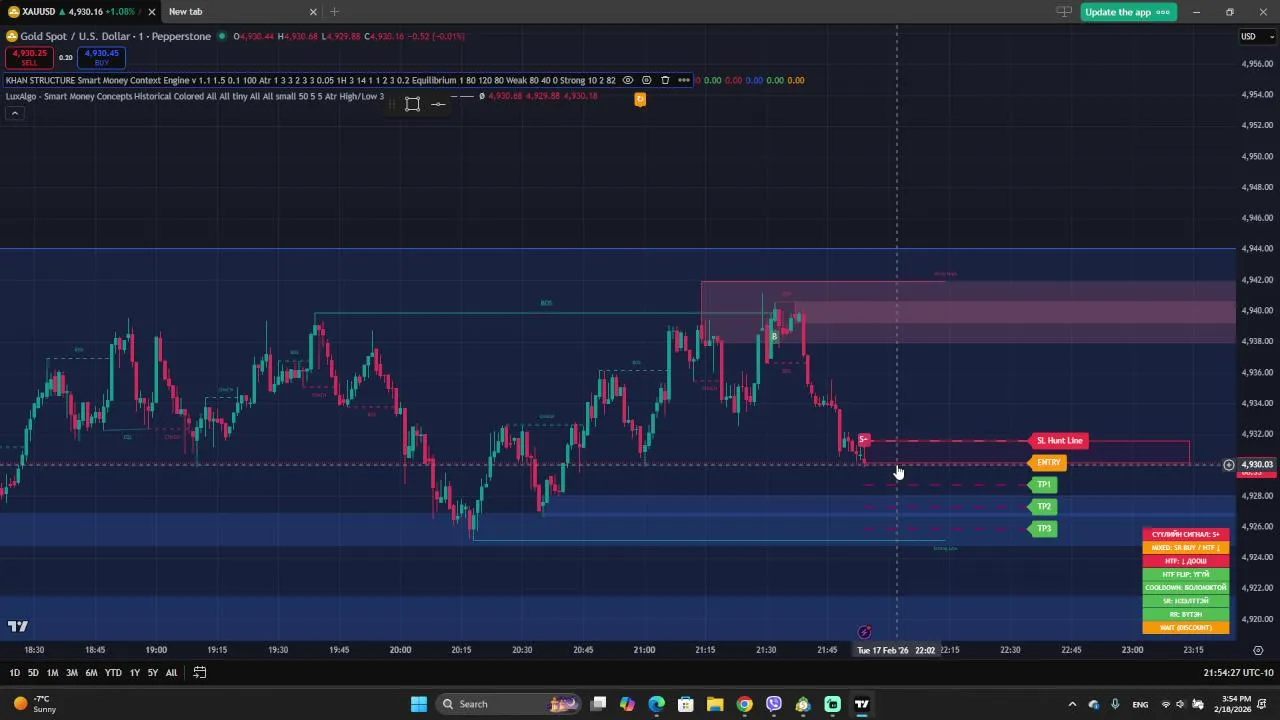
Task: Click the TradingView logo on the chart
Action: [x=18, y=627]
